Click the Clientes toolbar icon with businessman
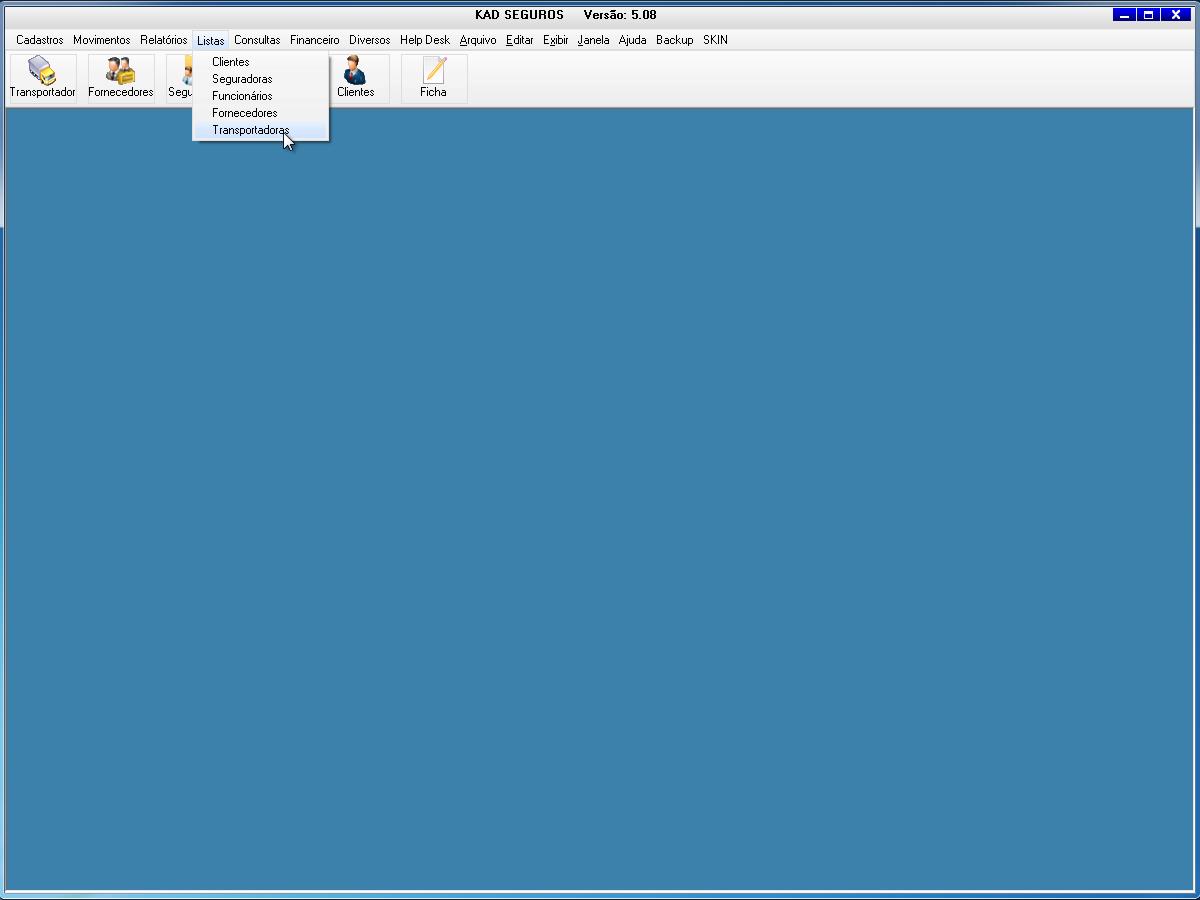The image size is (1200, 900). (355, 78)
